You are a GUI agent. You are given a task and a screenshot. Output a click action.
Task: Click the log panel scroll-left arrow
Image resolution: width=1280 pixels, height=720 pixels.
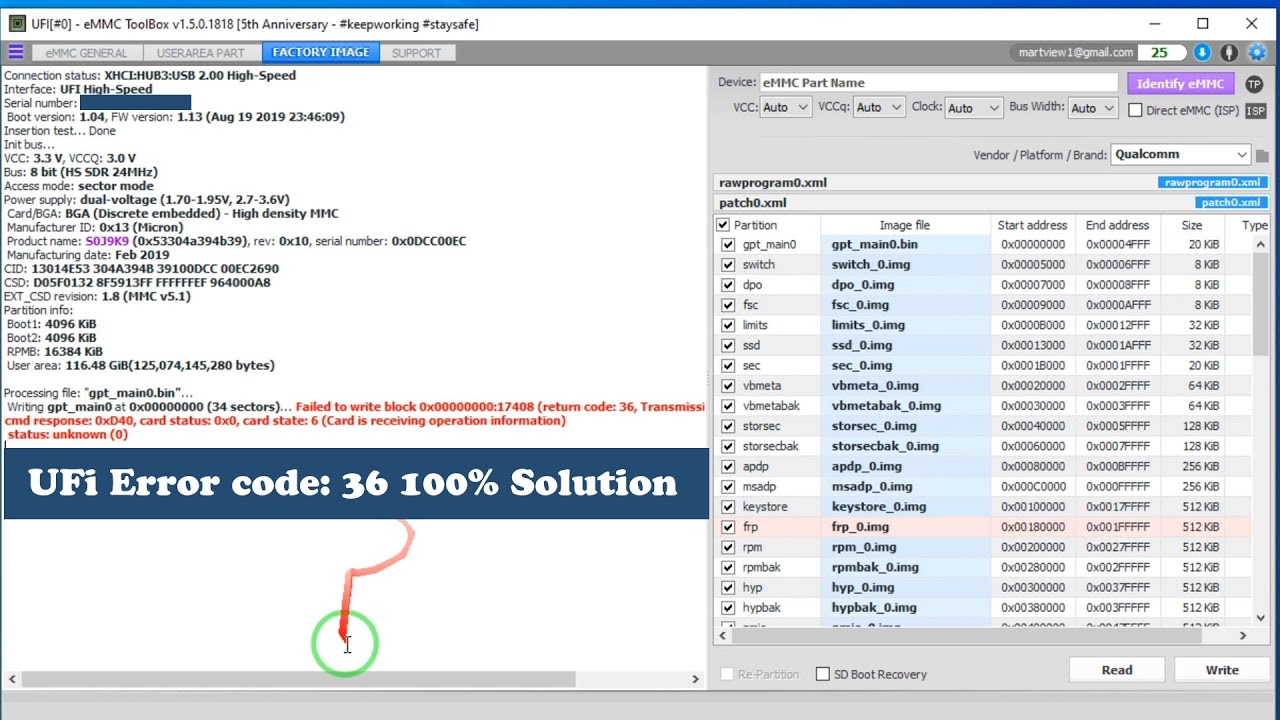(12, 679)
